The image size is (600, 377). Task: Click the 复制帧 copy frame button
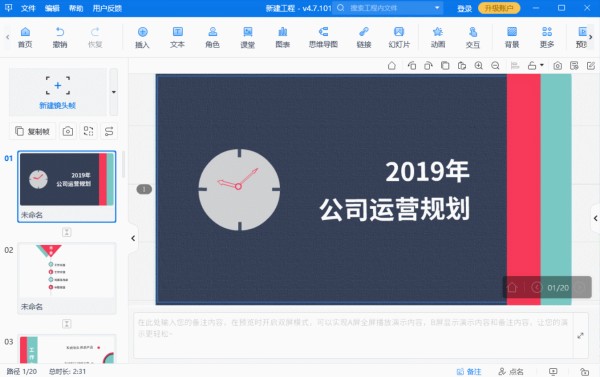33,131
